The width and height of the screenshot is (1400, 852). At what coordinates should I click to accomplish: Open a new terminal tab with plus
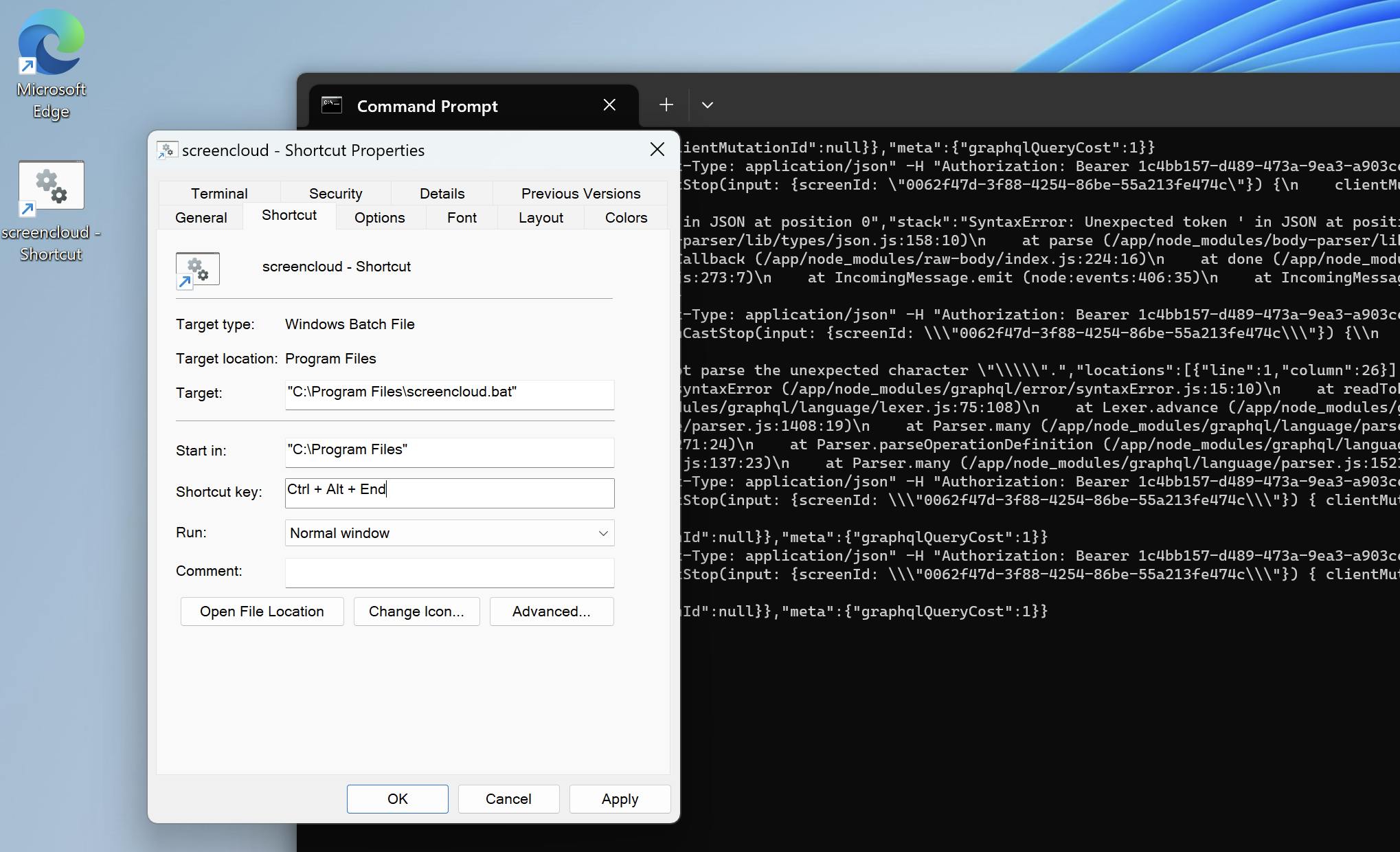[x=666, y=105]
